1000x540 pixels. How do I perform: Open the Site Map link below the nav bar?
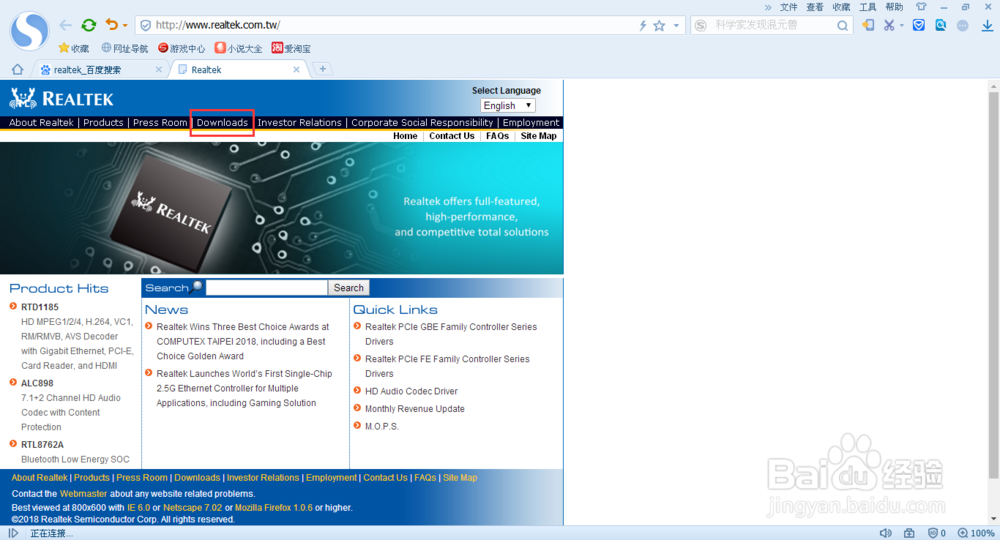(538, 136)
